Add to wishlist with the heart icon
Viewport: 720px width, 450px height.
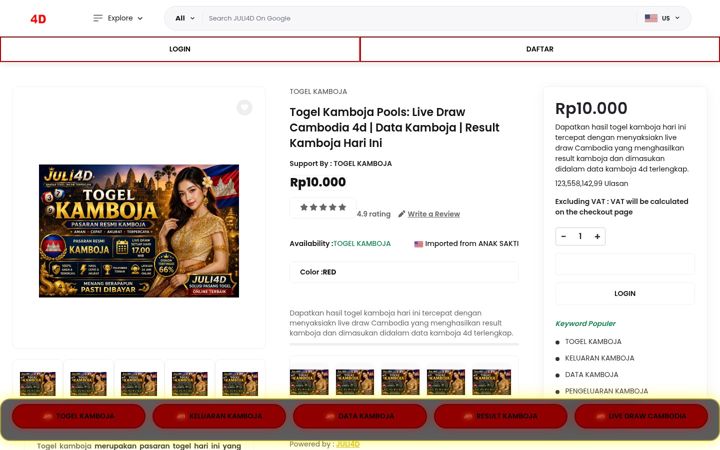click(x=244, y=107)
